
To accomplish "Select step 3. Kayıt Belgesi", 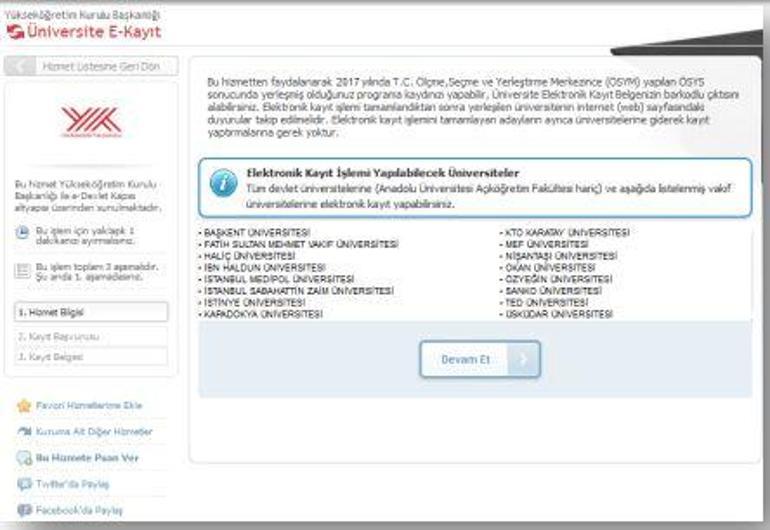I will 90,357.
